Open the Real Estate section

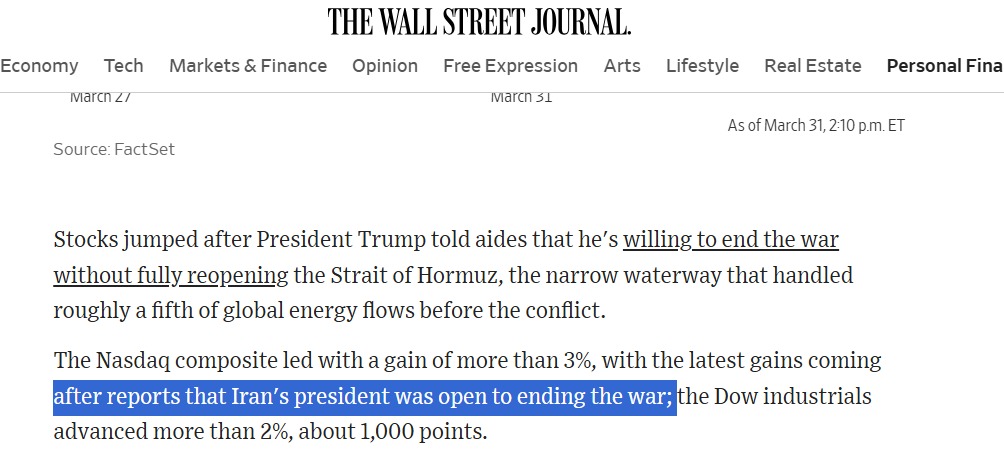tap(812, 66)
